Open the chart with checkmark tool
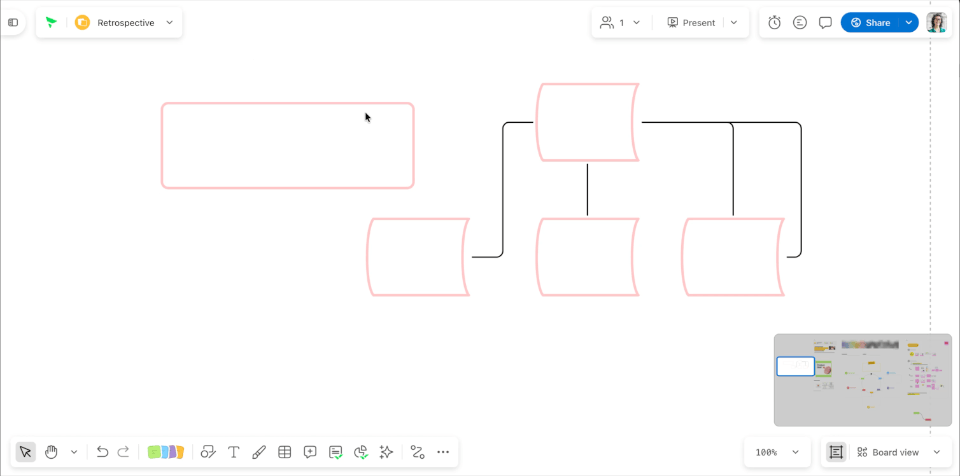 [x=361, y=452]
